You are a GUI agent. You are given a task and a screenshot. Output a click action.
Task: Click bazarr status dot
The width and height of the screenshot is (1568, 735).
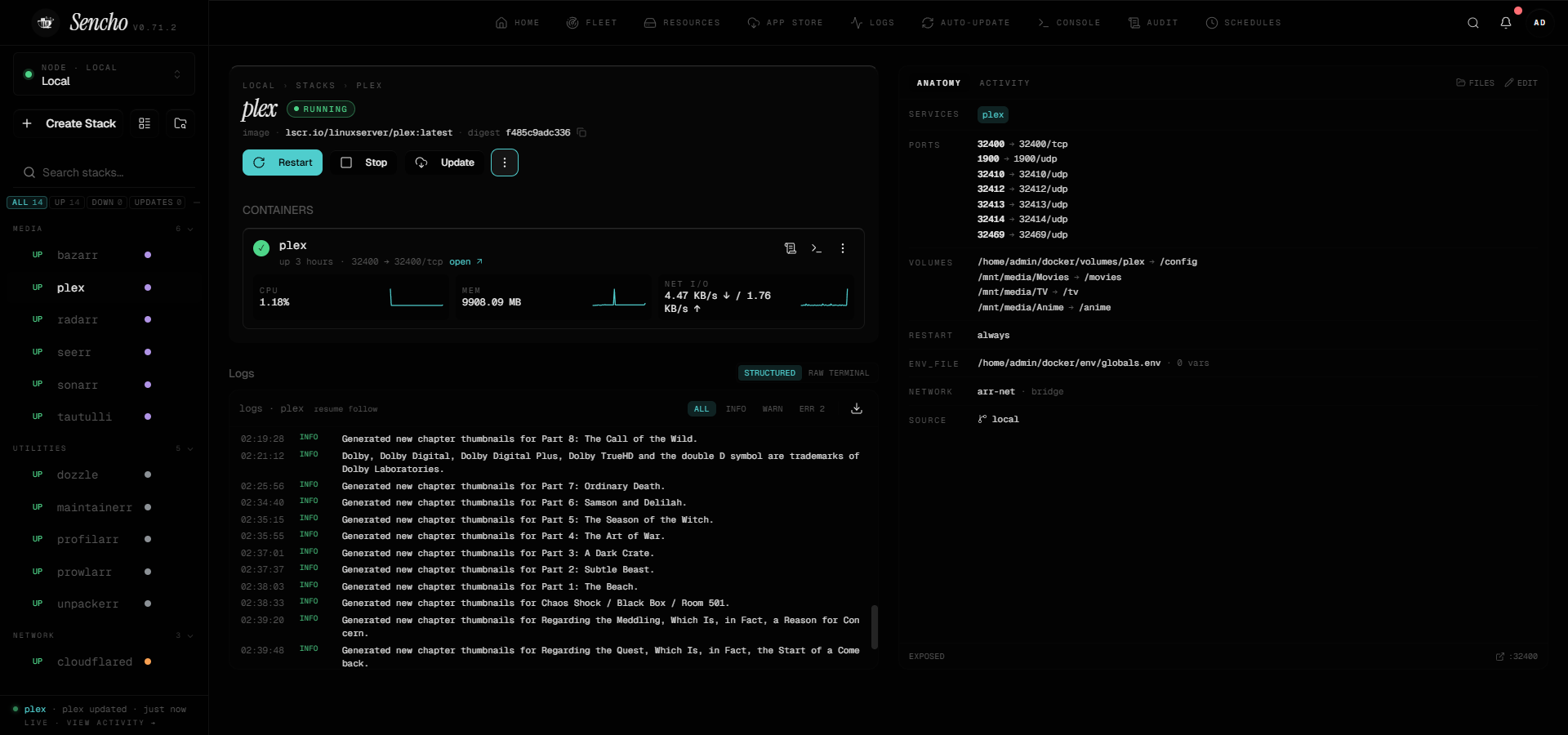(148, 255)
